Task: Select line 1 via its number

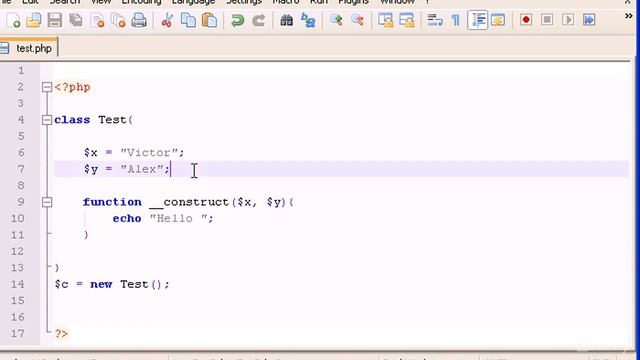Action: 20,71
